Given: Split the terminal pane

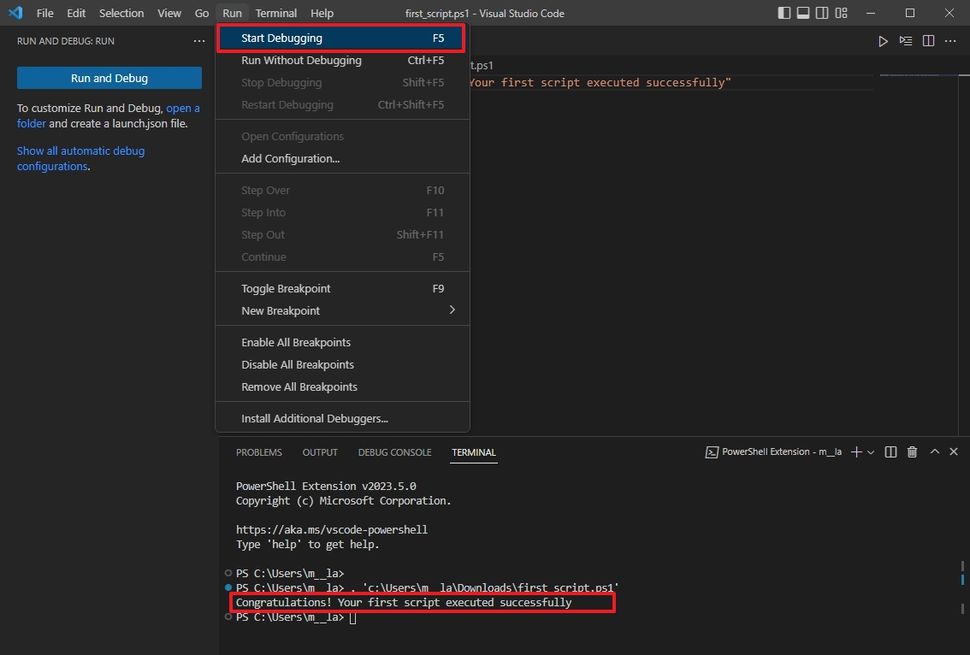Looking at the screenshot, I should pyautogui.click(x=890, y=451).
